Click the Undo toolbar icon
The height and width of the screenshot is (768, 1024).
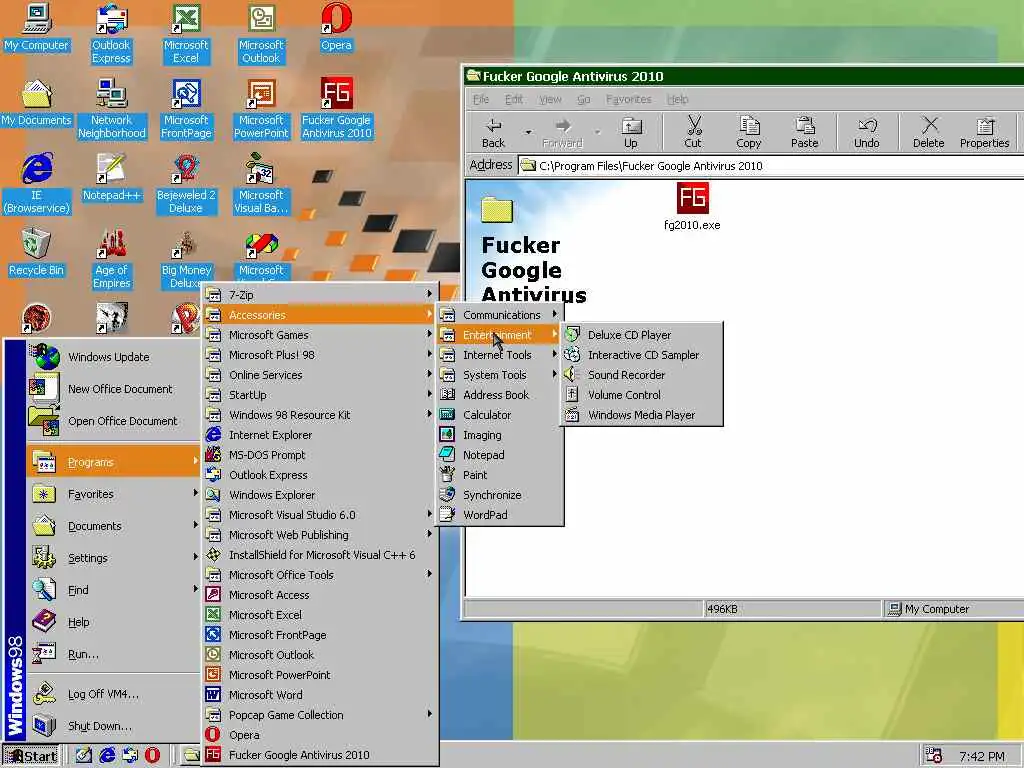click(867, 125)
